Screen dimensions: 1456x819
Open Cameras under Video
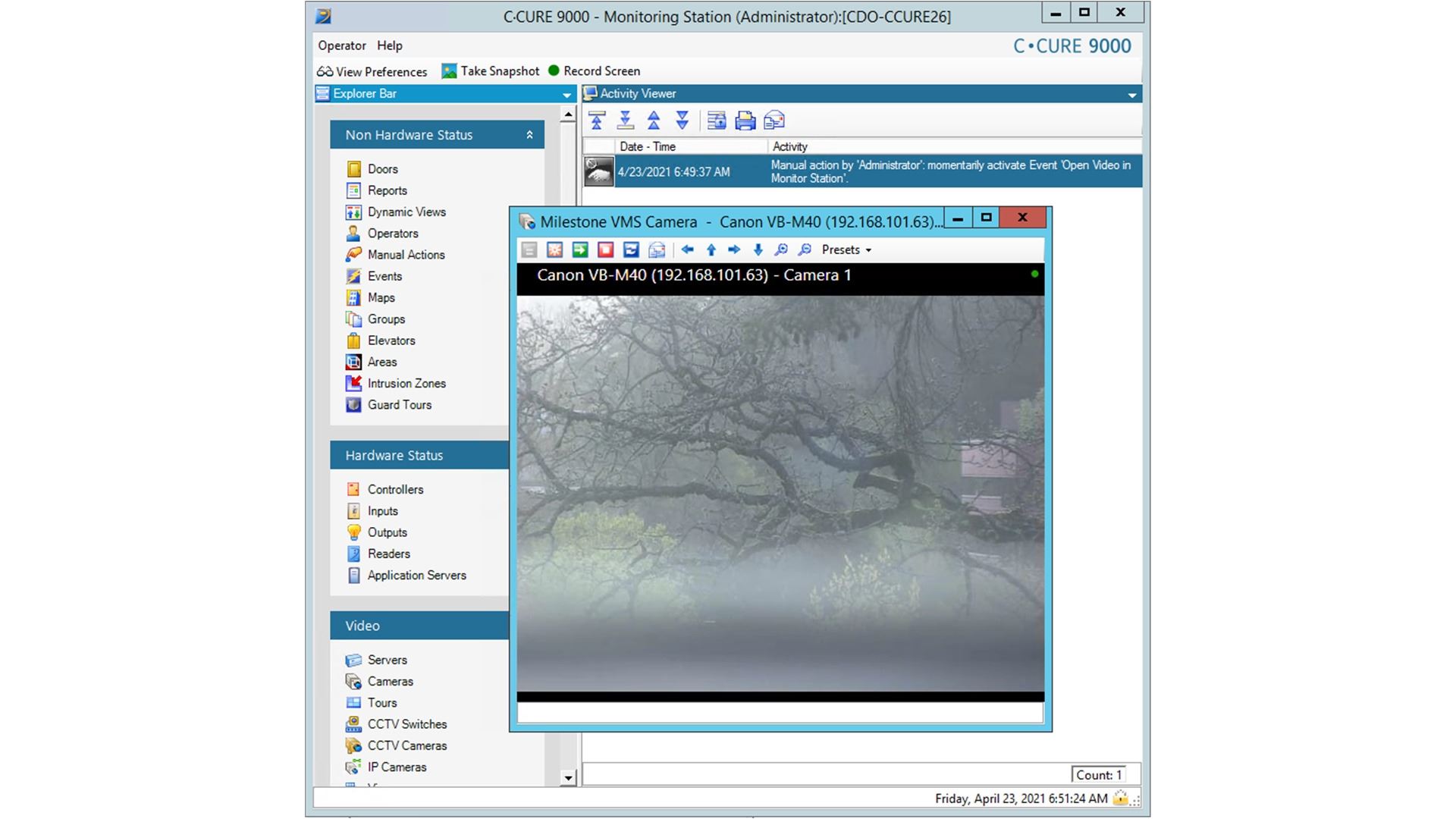click(x=380, y=681)
